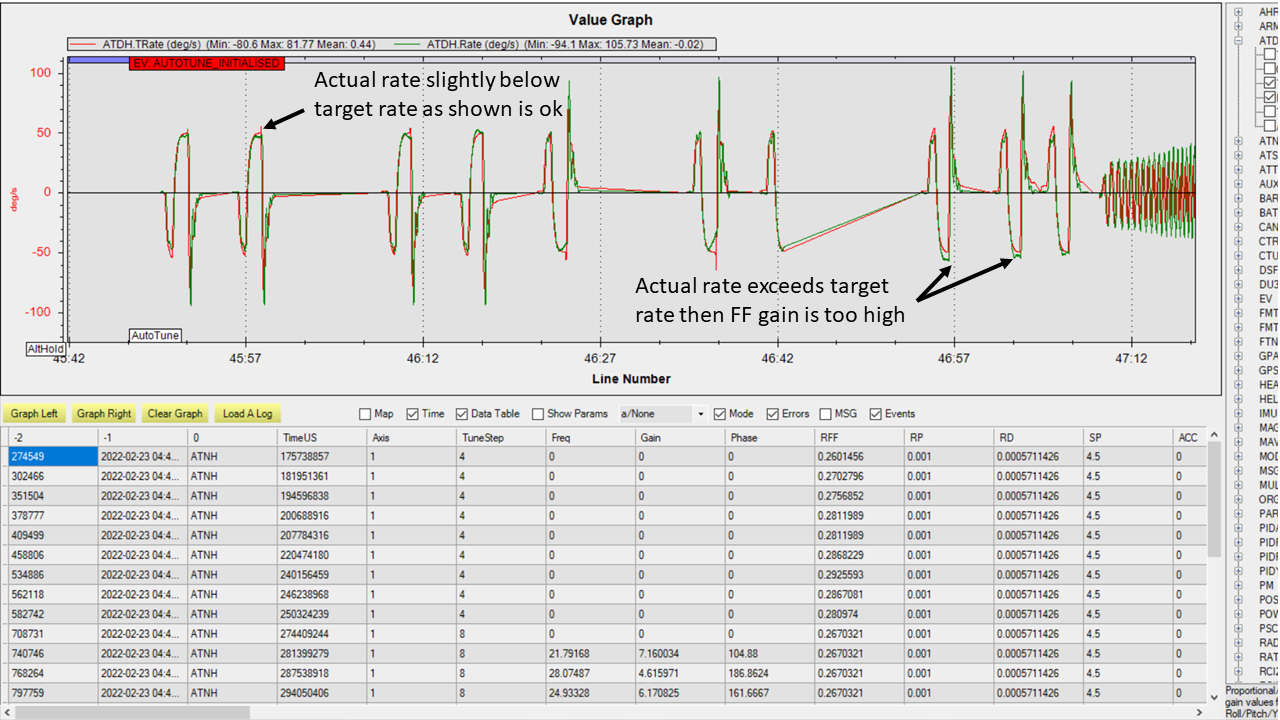Enable the Show Params checkbox
The image size is (1280, 720).
(x=539, y=414)
